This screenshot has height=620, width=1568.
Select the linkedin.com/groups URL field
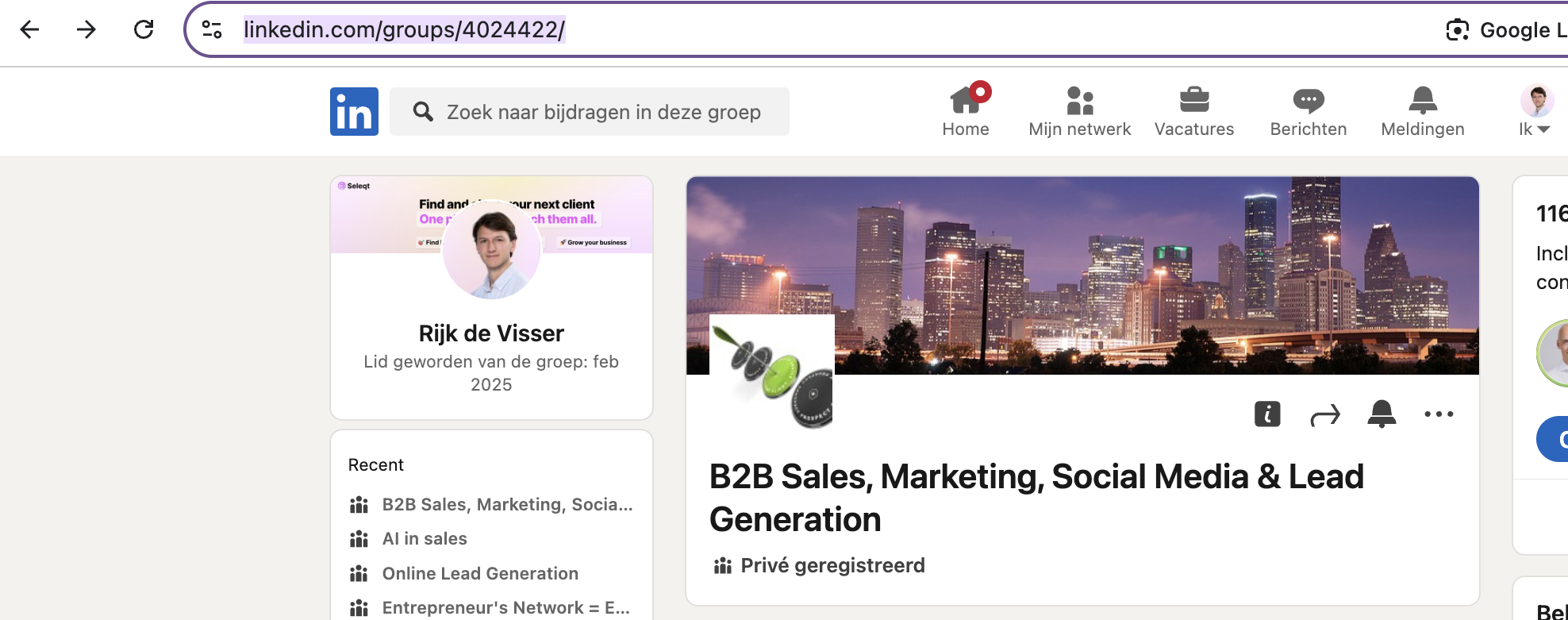click(404, 29)
